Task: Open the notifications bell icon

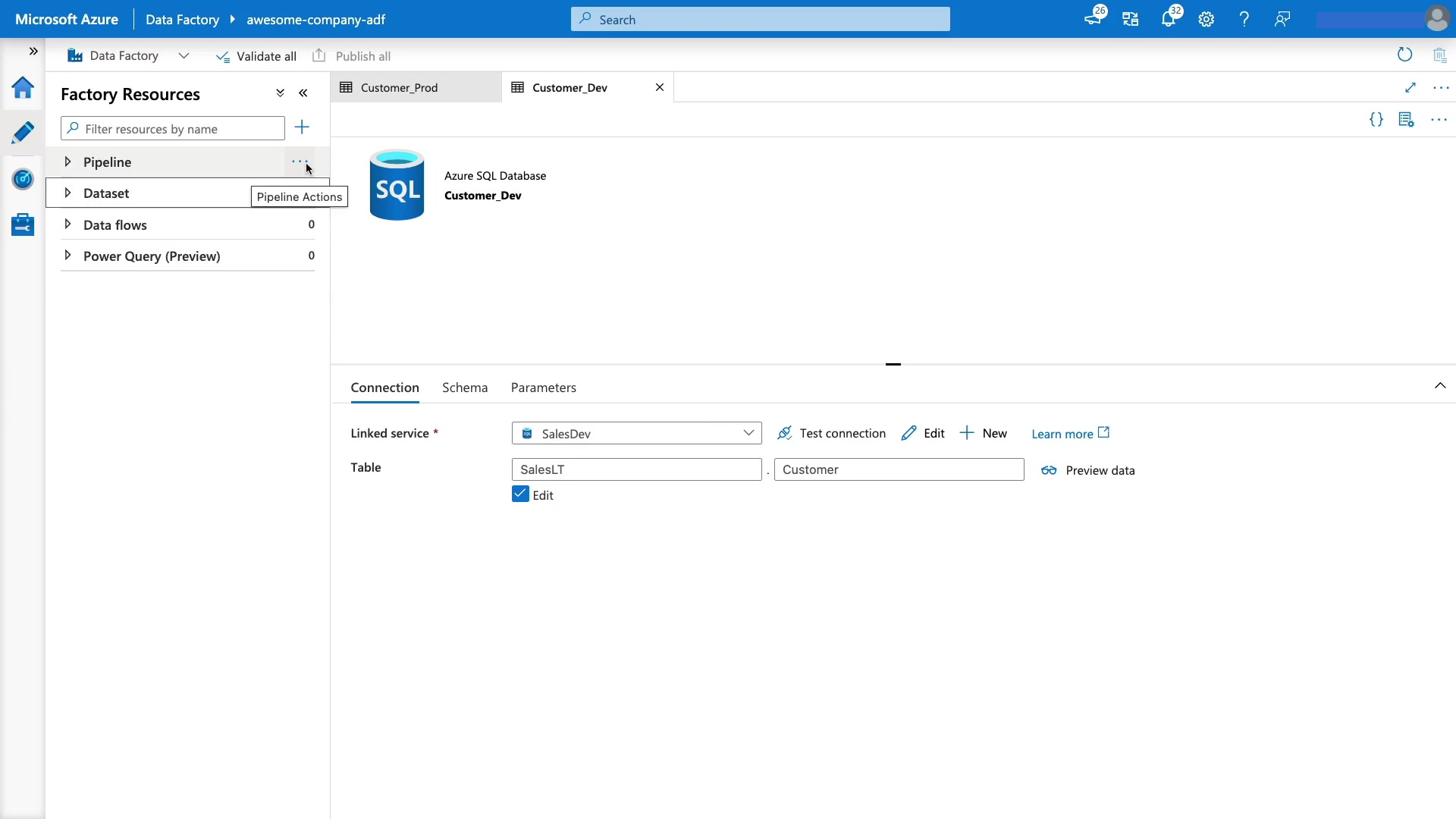Action: (1168, 20)
